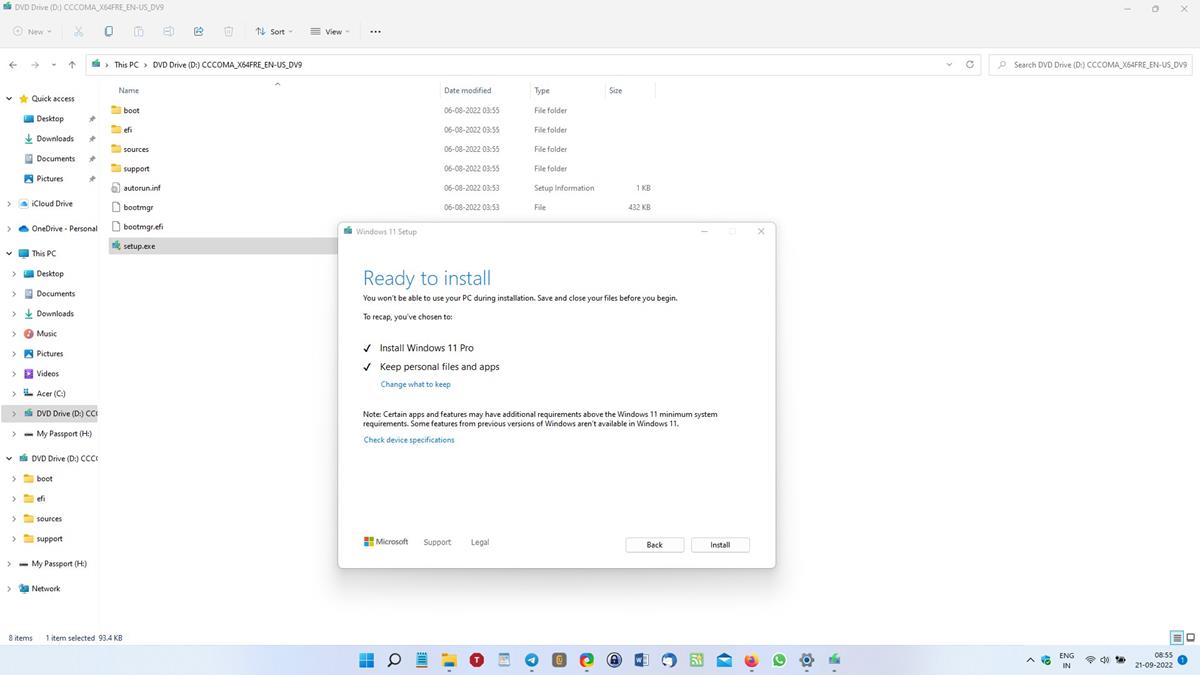Click ENG IN language indicator
Viewport: 1200px width, 675px height.
click(1066, 660)
